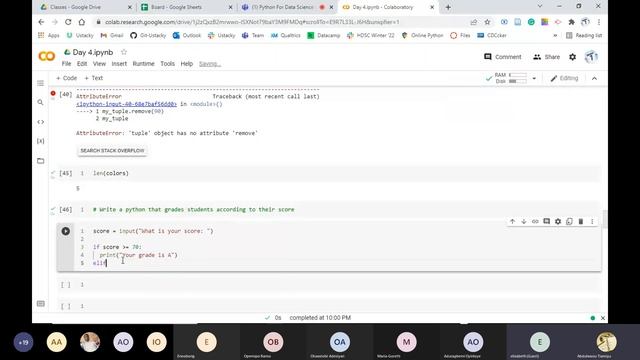Move cell up with the arrow icon
Image resolution: width=640 pixels, height=360 pixels.
pos(512,221)
